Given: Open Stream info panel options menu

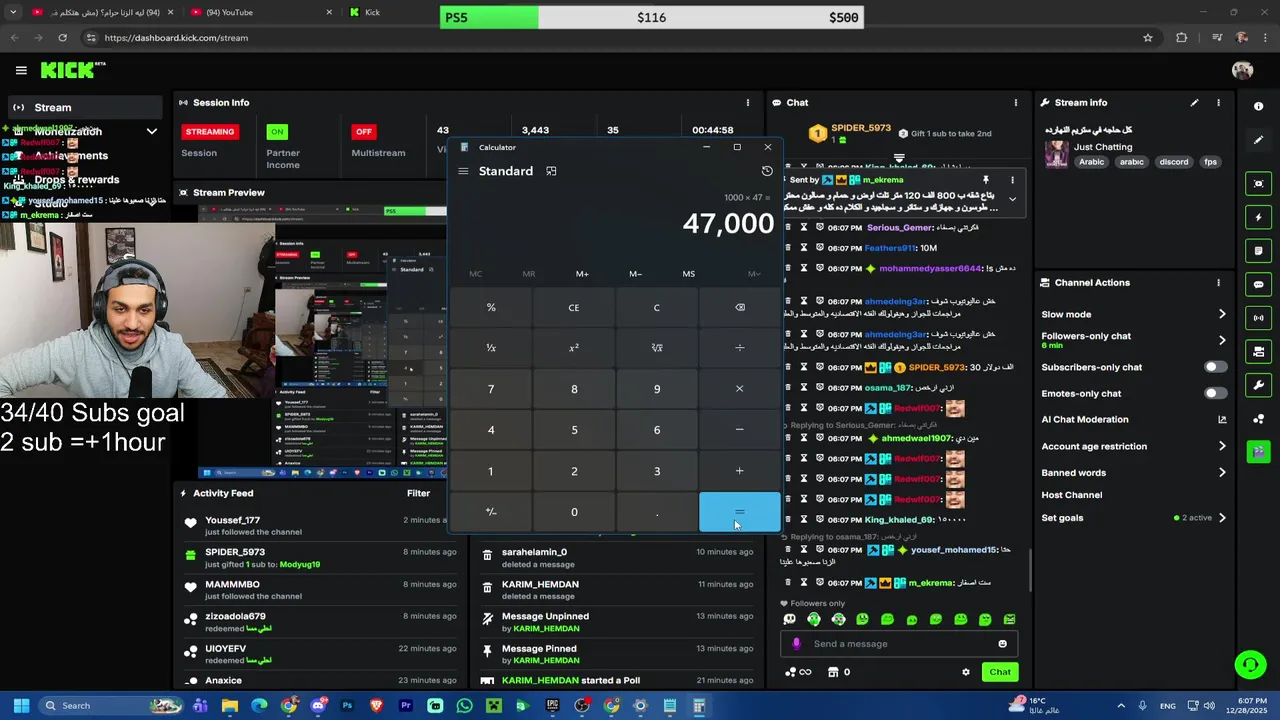Looking at the screenshot, I should [1218, 102].
